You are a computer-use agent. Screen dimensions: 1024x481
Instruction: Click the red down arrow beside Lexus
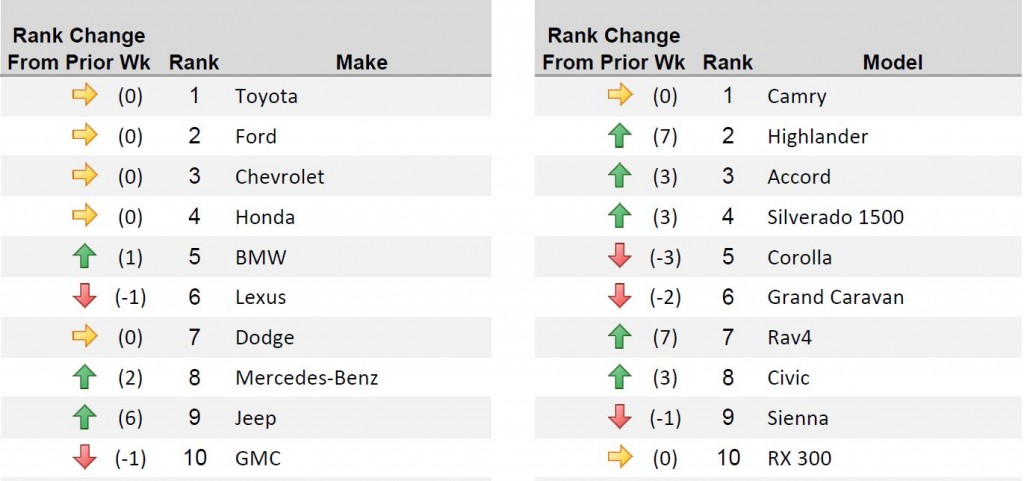85,297
